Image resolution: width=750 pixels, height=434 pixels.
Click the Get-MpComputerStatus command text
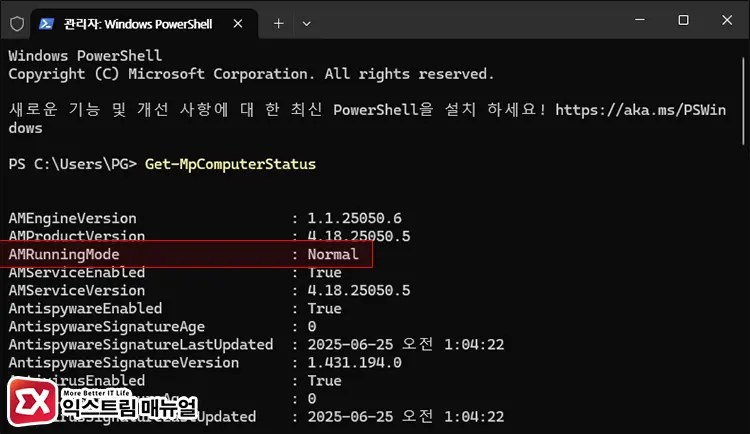(230, 165)
